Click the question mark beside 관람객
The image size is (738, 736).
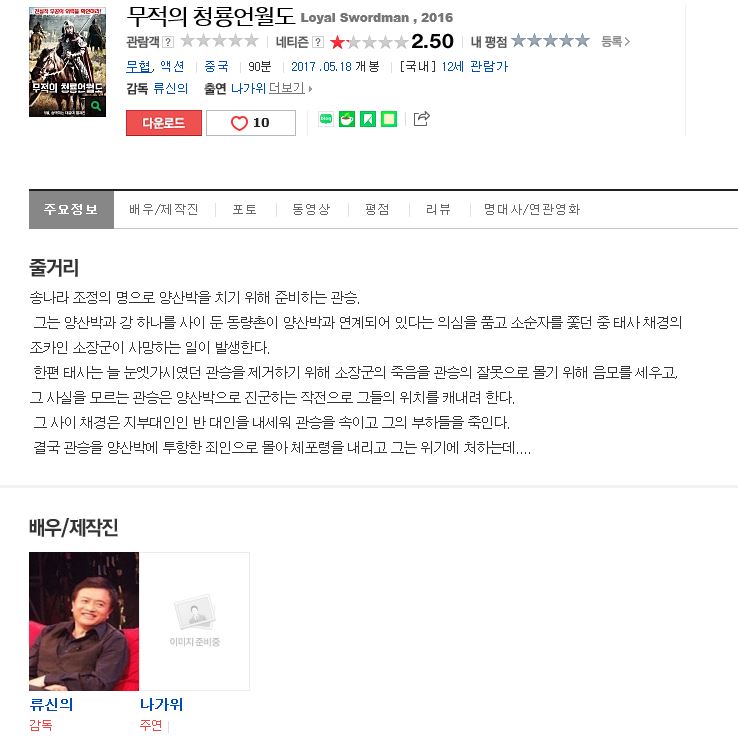168,42
